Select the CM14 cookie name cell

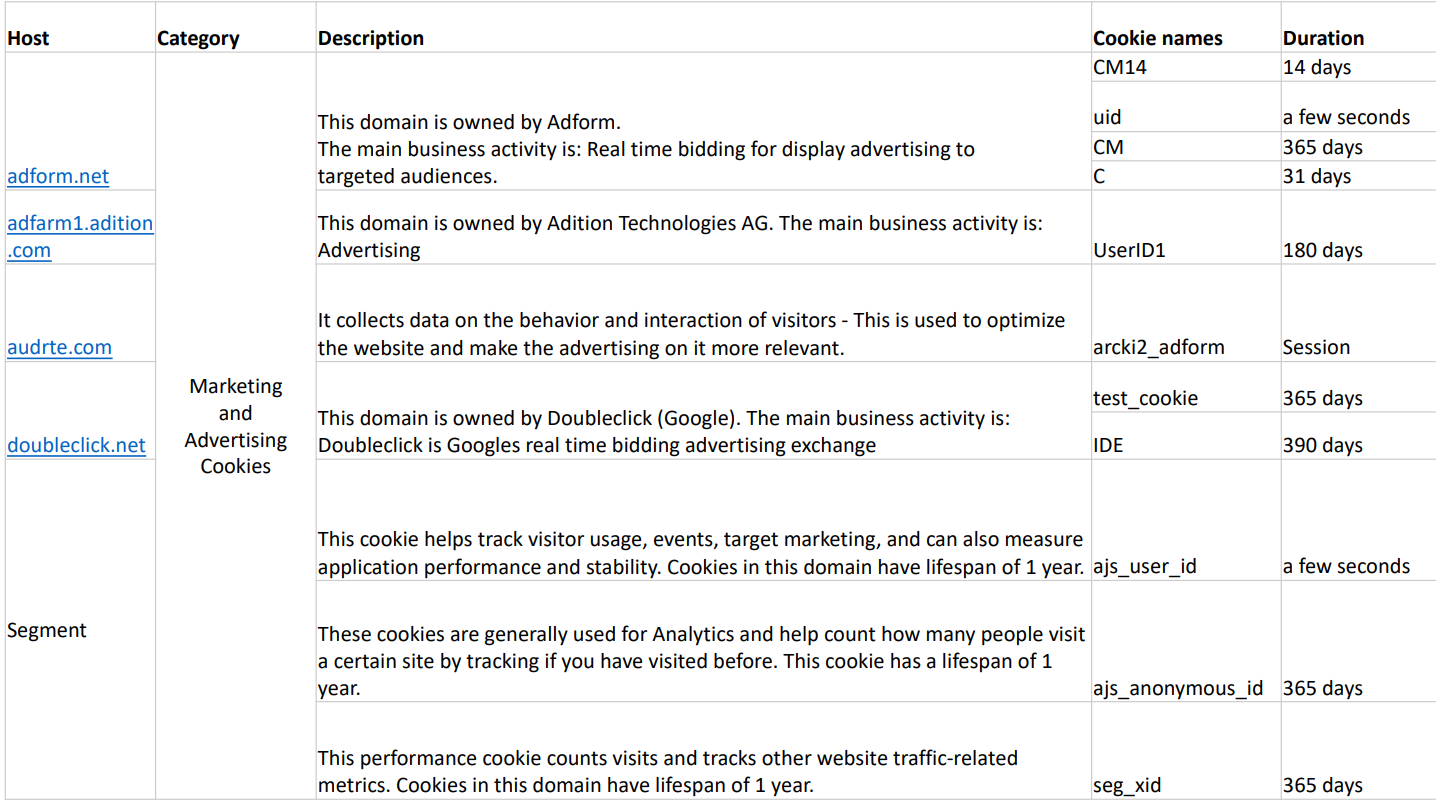[1186, 67]
